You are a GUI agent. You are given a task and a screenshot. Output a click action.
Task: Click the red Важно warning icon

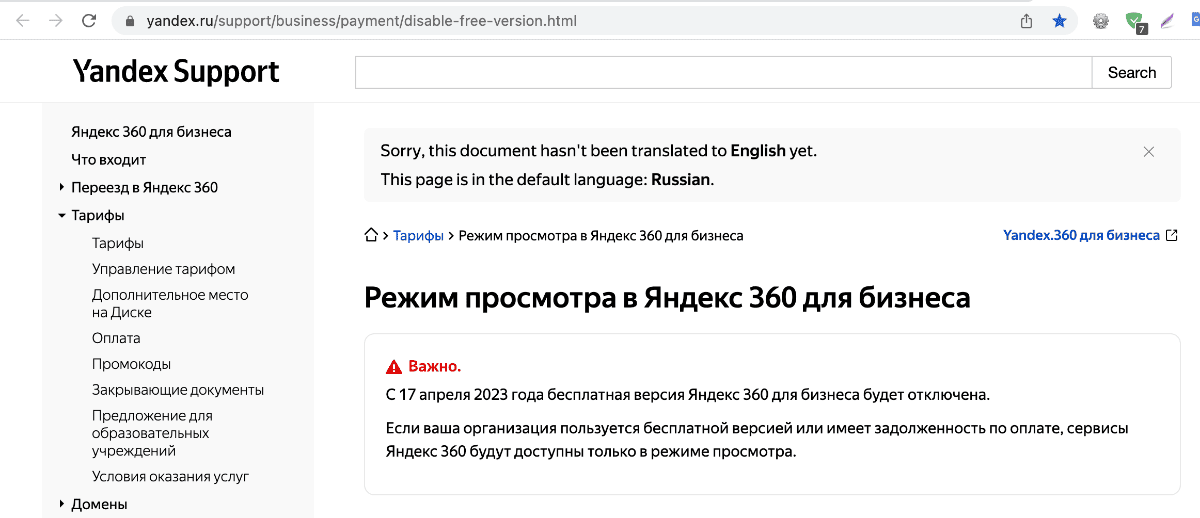pyautogui.click(x=394, y=366)
